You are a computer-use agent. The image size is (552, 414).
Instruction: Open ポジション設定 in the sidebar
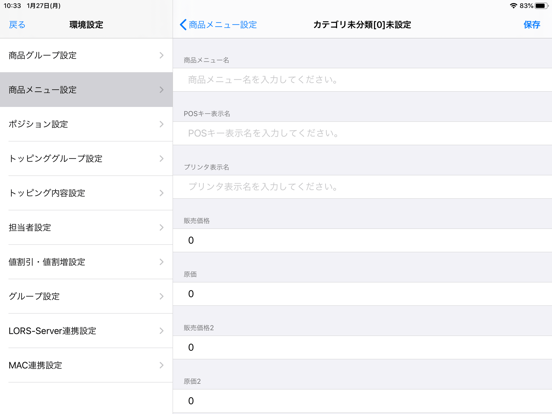pos(86,124)
